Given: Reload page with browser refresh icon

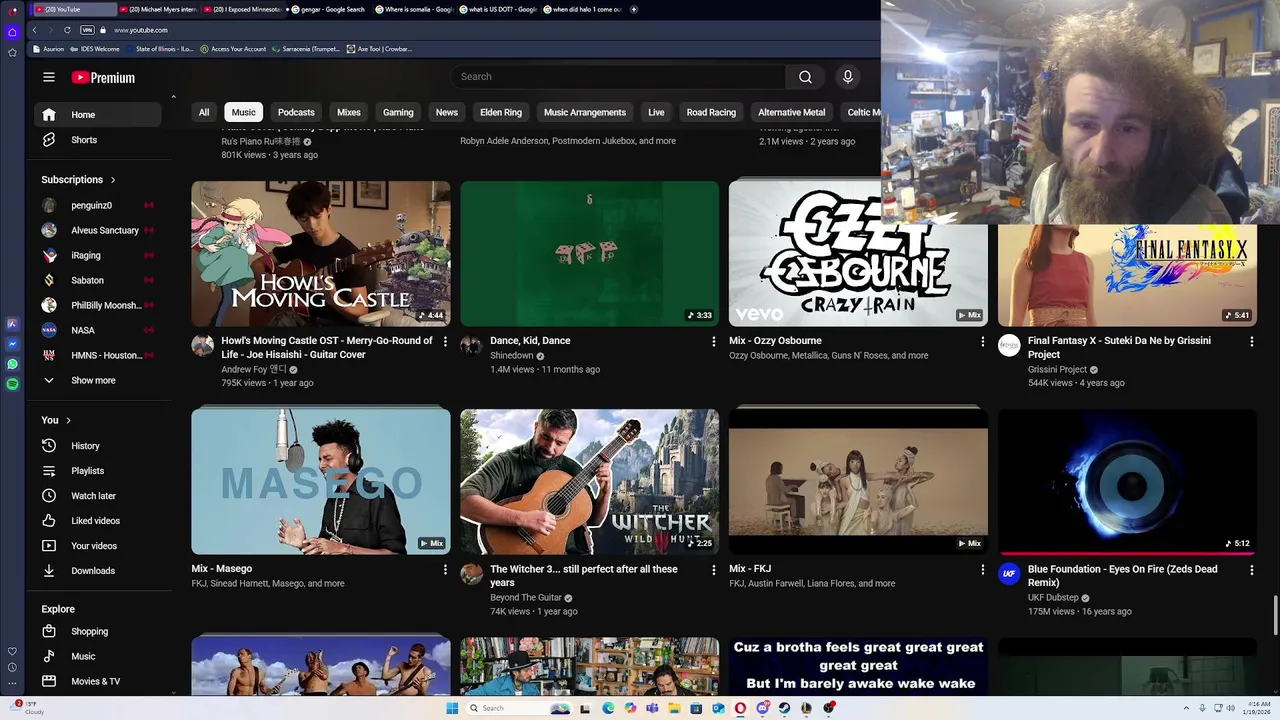Looking at the screenshot, I should click(67, 30).
